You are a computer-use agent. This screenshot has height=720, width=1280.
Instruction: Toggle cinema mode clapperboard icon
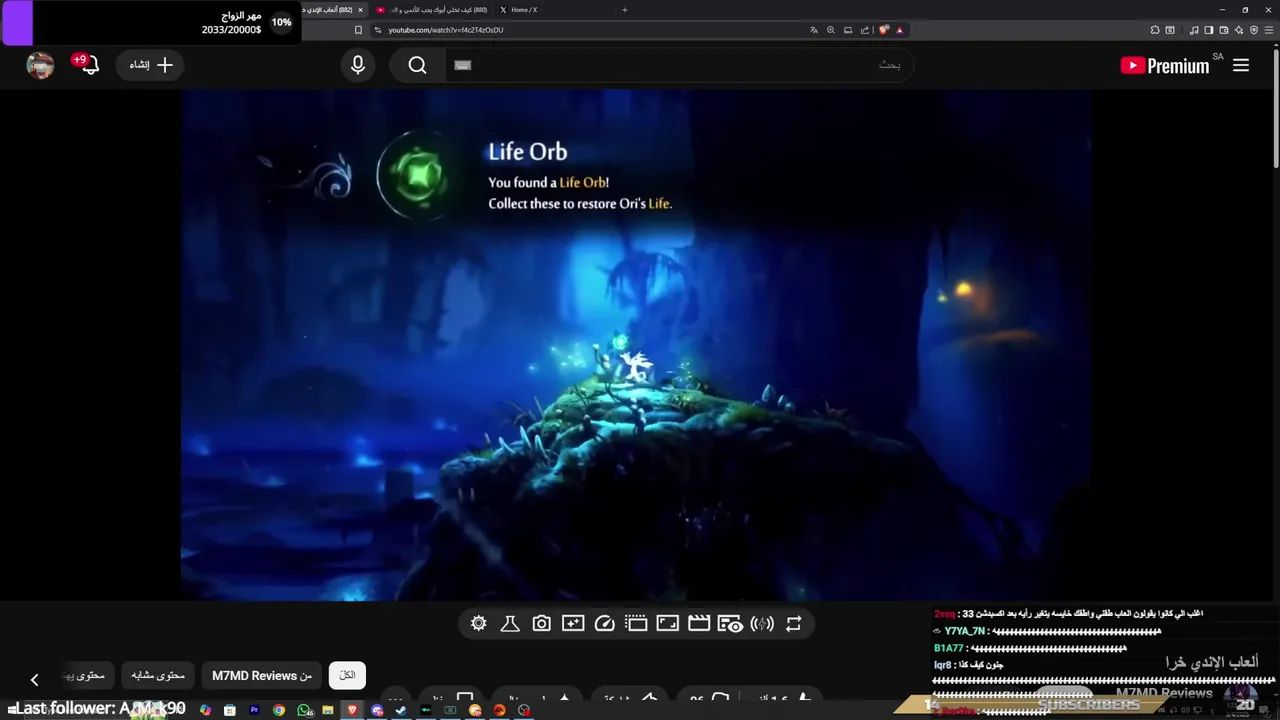tap(699, 624)
